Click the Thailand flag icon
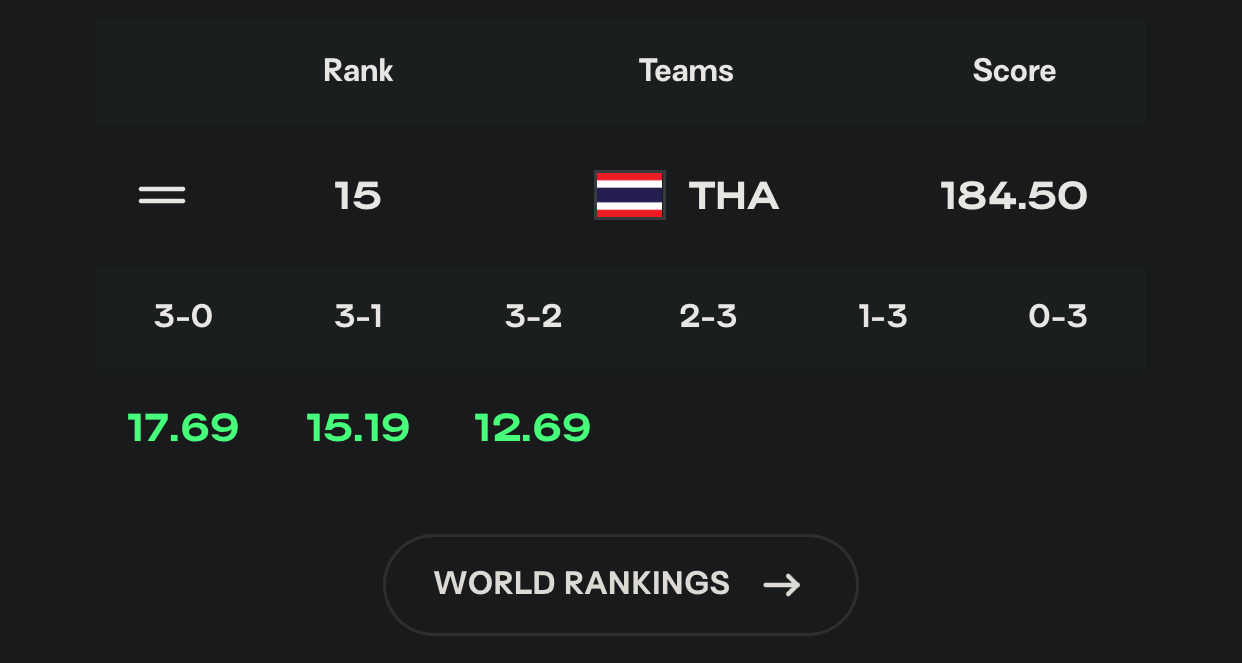 point(630,195)
